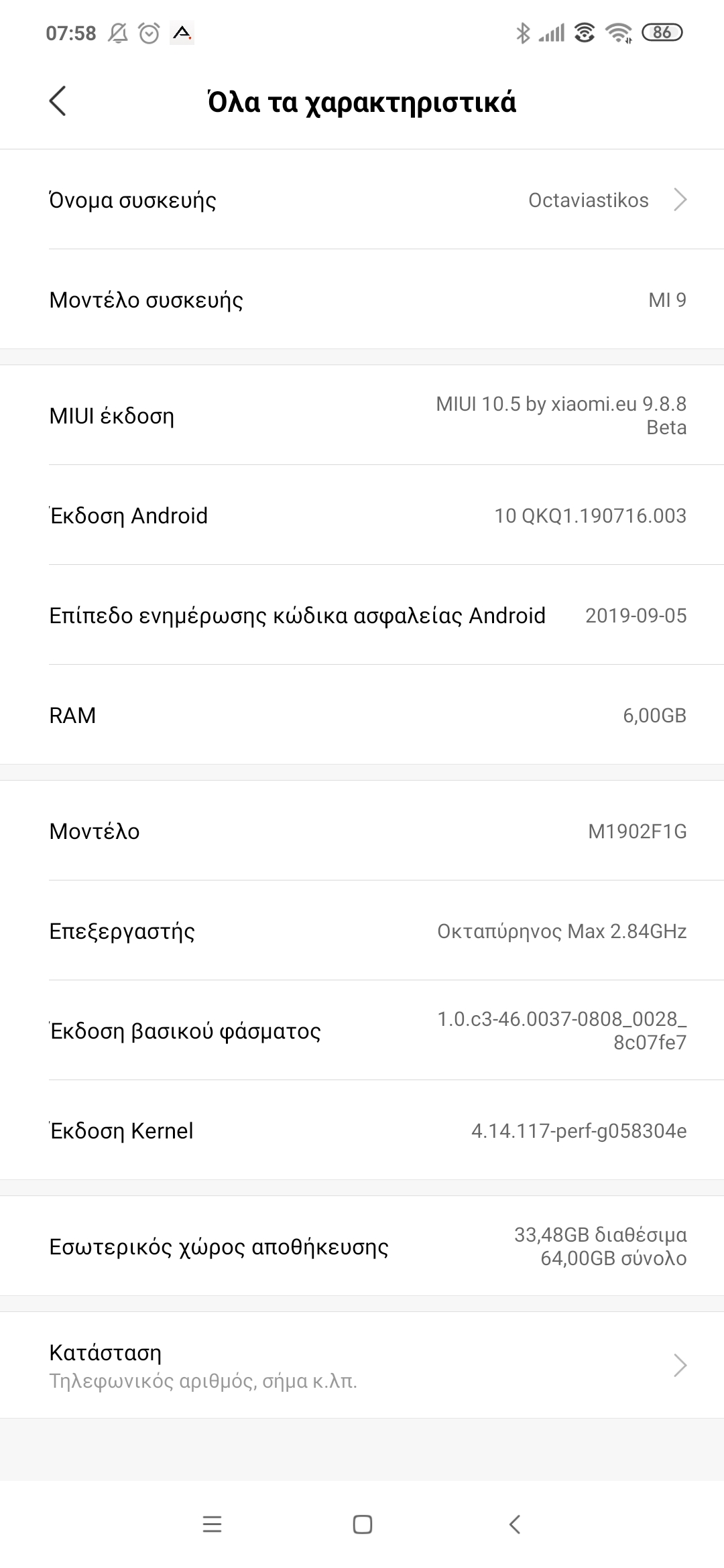Expand the Κατάσταση status chevron
Viewport: 724px width, 1568px height.
(680, 1364)
